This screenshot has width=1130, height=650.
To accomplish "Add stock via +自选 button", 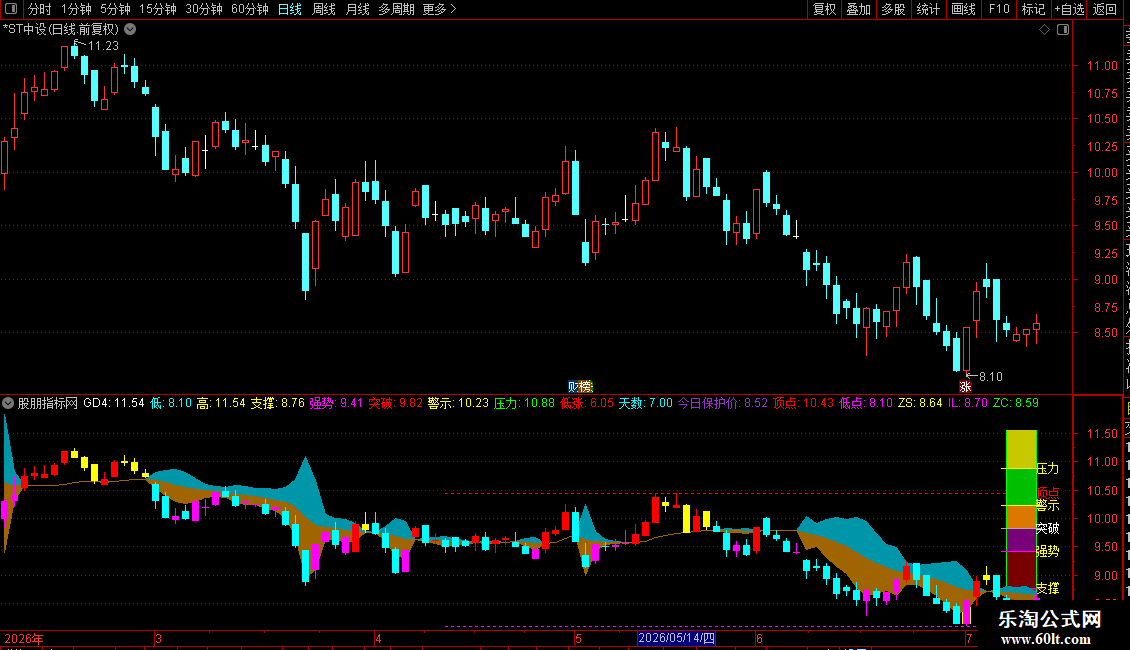I will [1069, 9].
